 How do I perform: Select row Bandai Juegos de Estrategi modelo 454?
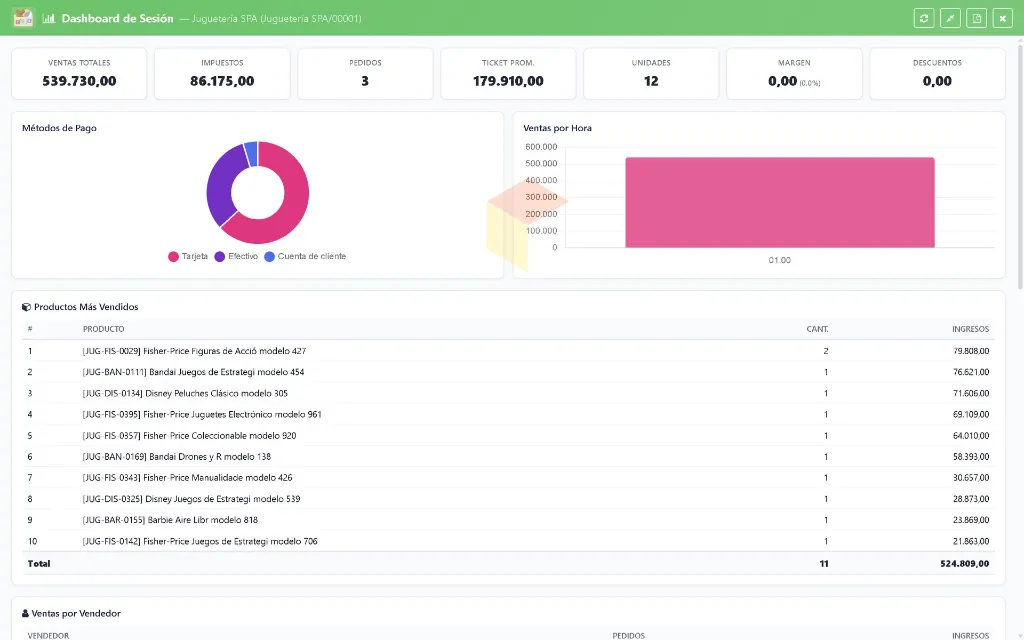[x=508, y=372]
